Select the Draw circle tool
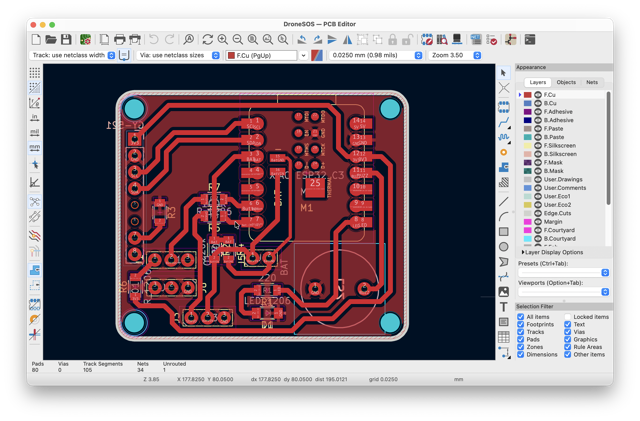Screen dimensions: 640x421 click(504, 247)
